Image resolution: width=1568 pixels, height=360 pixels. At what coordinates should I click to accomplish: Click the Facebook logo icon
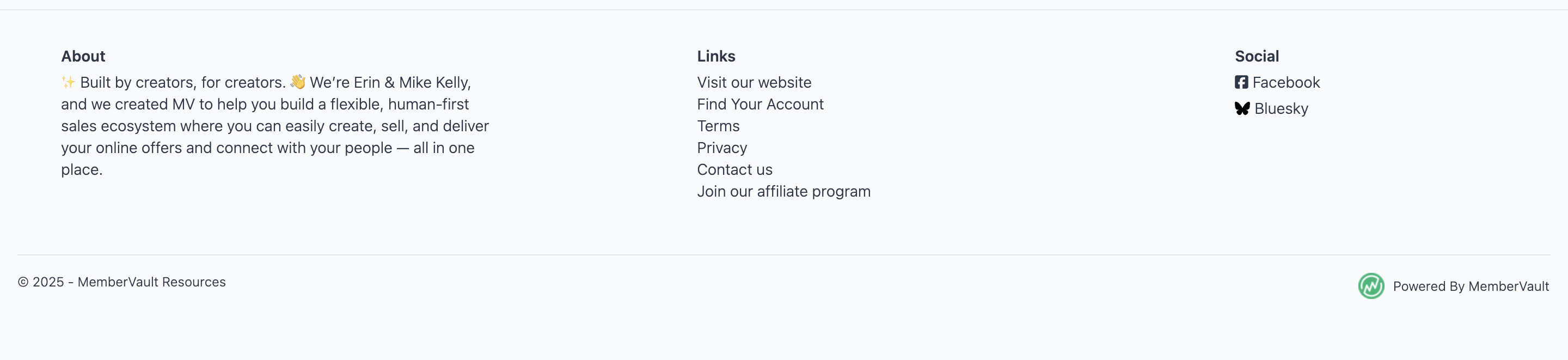point(1241,82)
